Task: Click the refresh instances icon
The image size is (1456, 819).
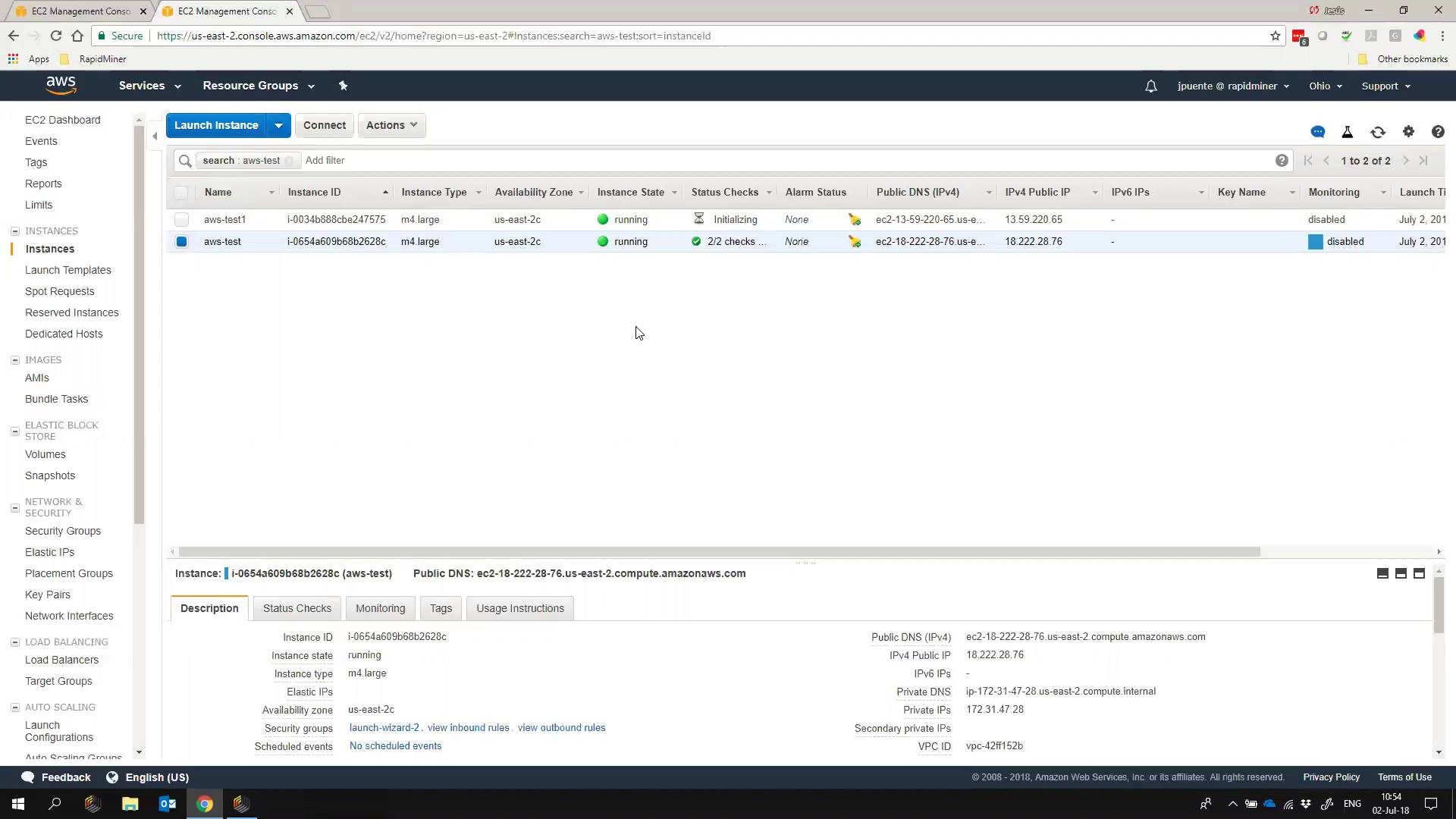Action: click(x=1378, y=132)
